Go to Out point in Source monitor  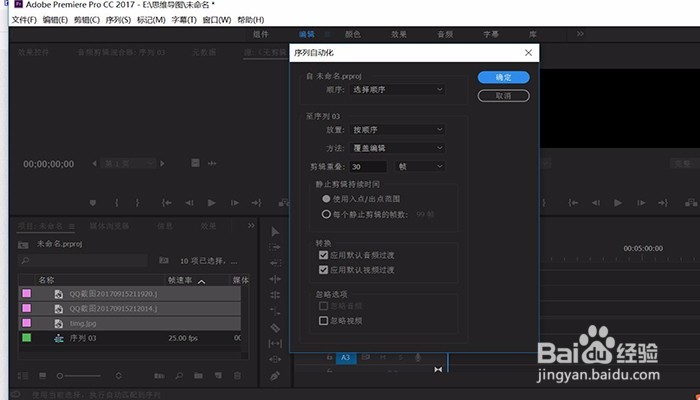coord(256,203)
